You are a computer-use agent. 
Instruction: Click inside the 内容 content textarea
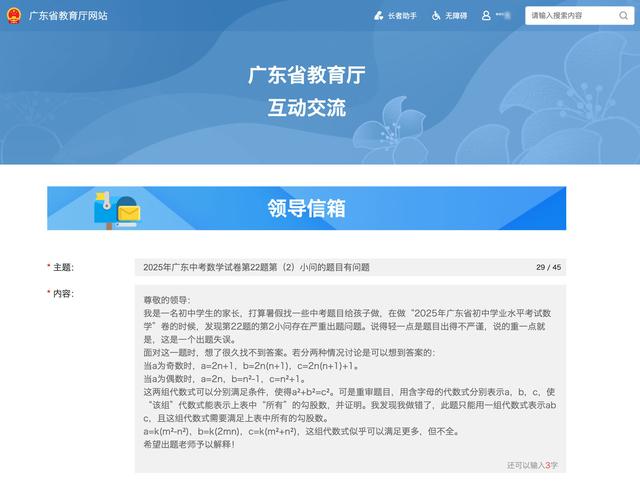[350, 379]
